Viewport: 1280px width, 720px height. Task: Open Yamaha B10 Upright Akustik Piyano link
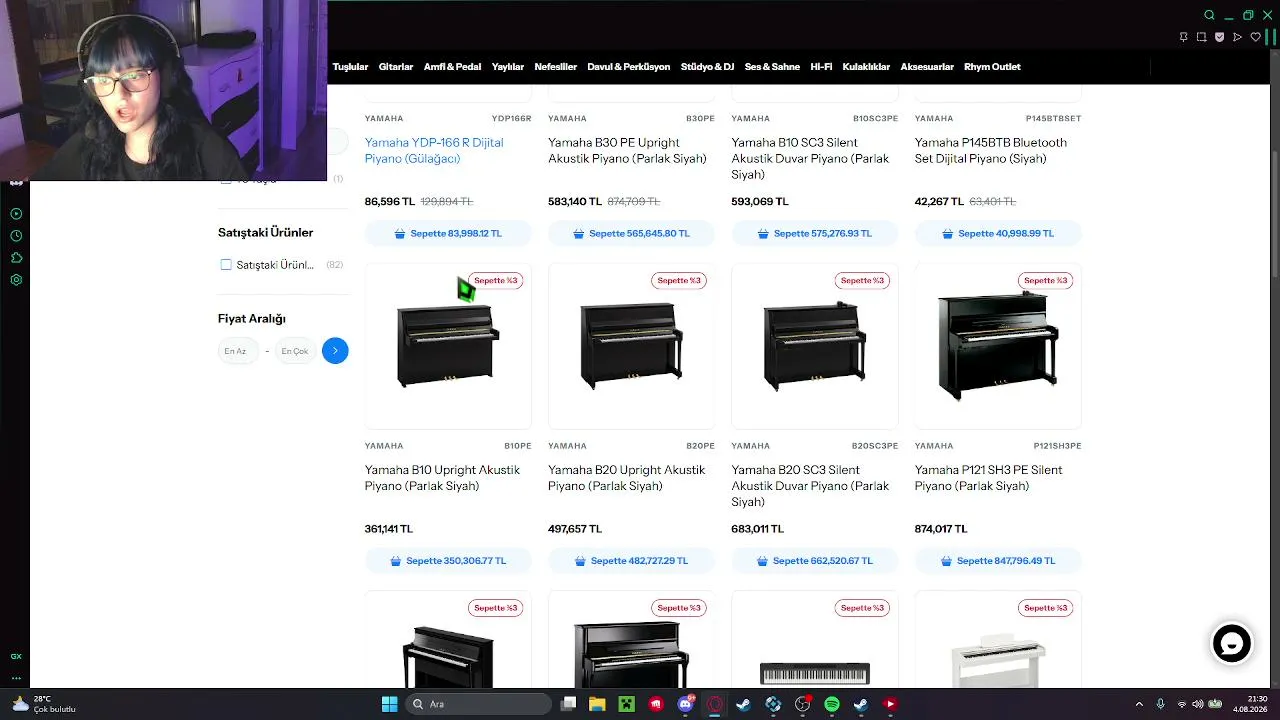pos(442,478)
